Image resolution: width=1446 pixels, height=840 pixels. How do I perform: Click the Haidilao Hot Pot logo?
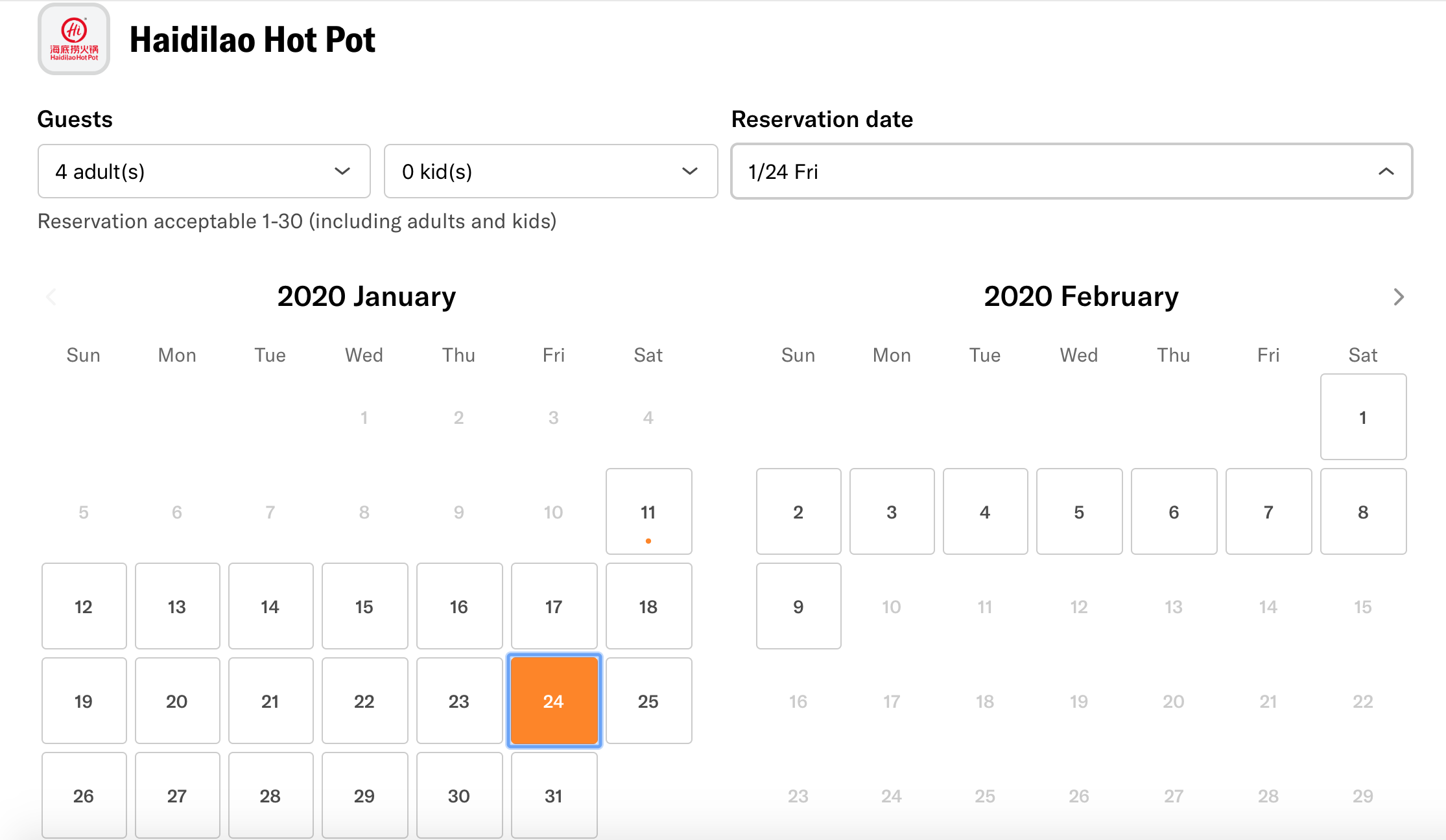point(74,39)
